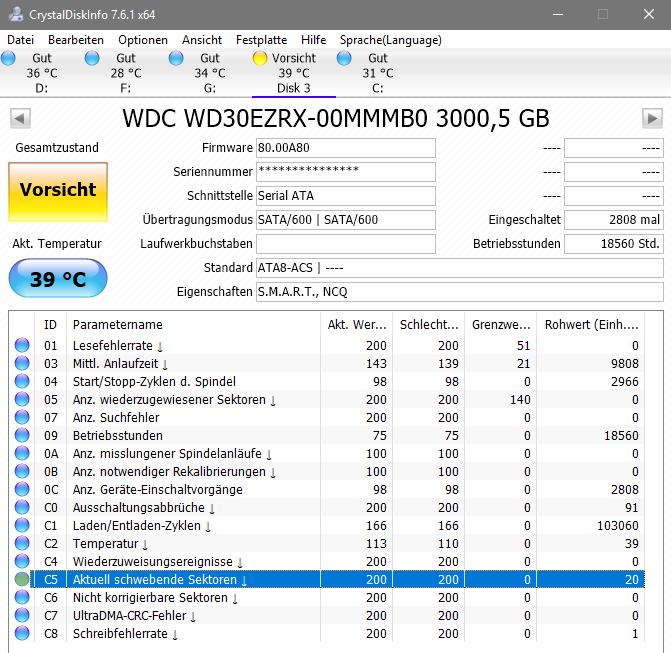Click status orb of Wiederzuweisungsereignisse row

22,561
